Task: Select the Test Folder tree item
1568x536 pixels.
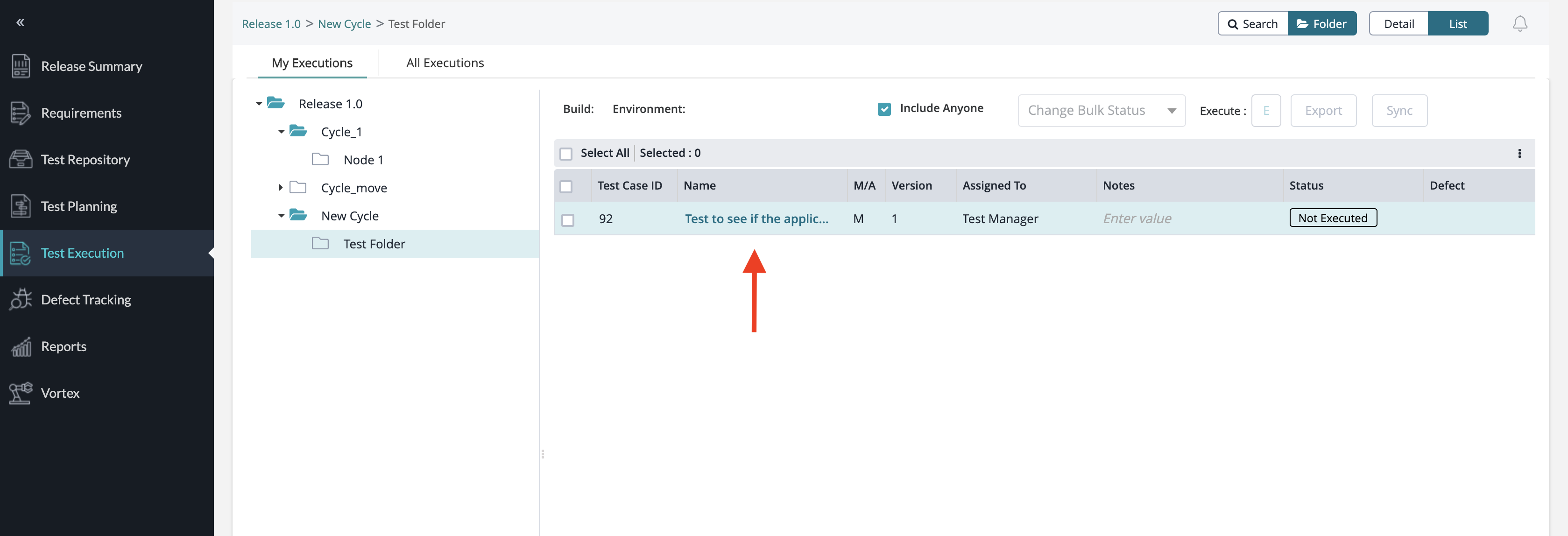Action: click(395, 243)
